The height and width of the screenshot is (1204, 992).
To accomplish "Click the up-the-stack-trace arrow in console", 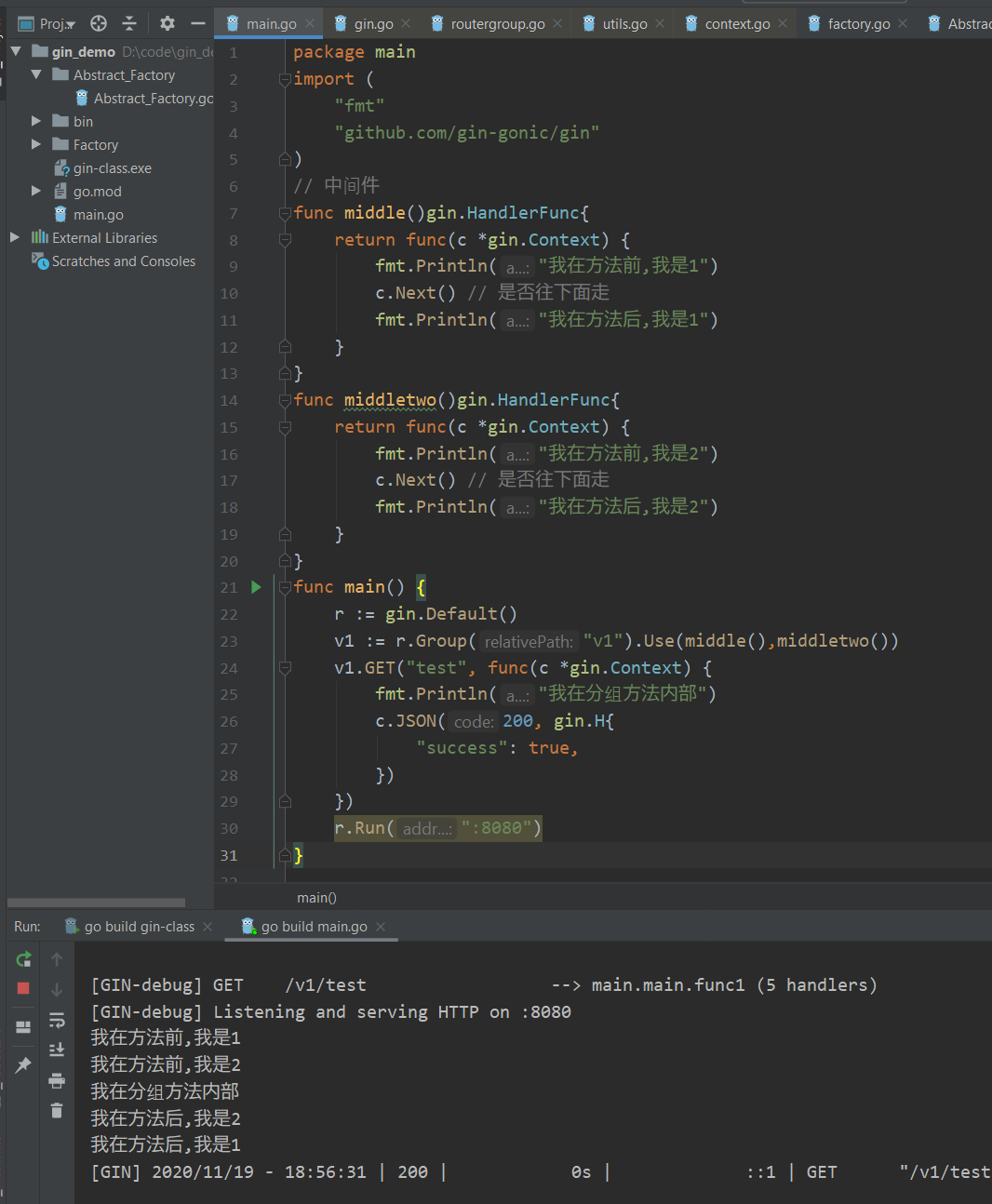I will point(57,959).
